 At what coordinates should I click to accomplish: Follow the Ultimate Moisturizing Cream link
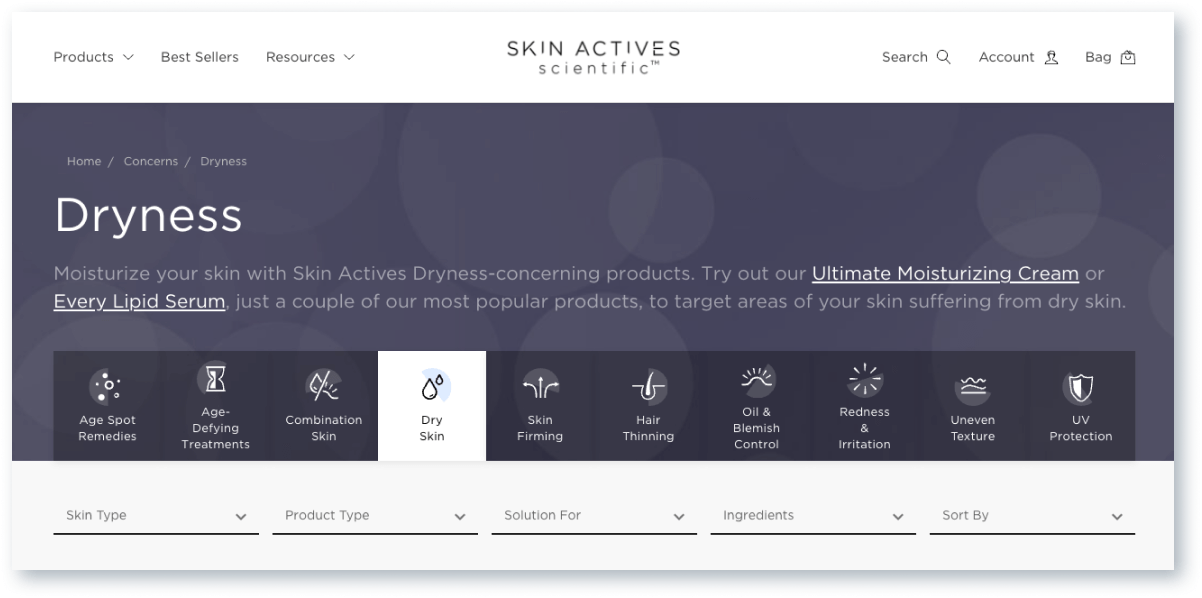click(945, 273)
